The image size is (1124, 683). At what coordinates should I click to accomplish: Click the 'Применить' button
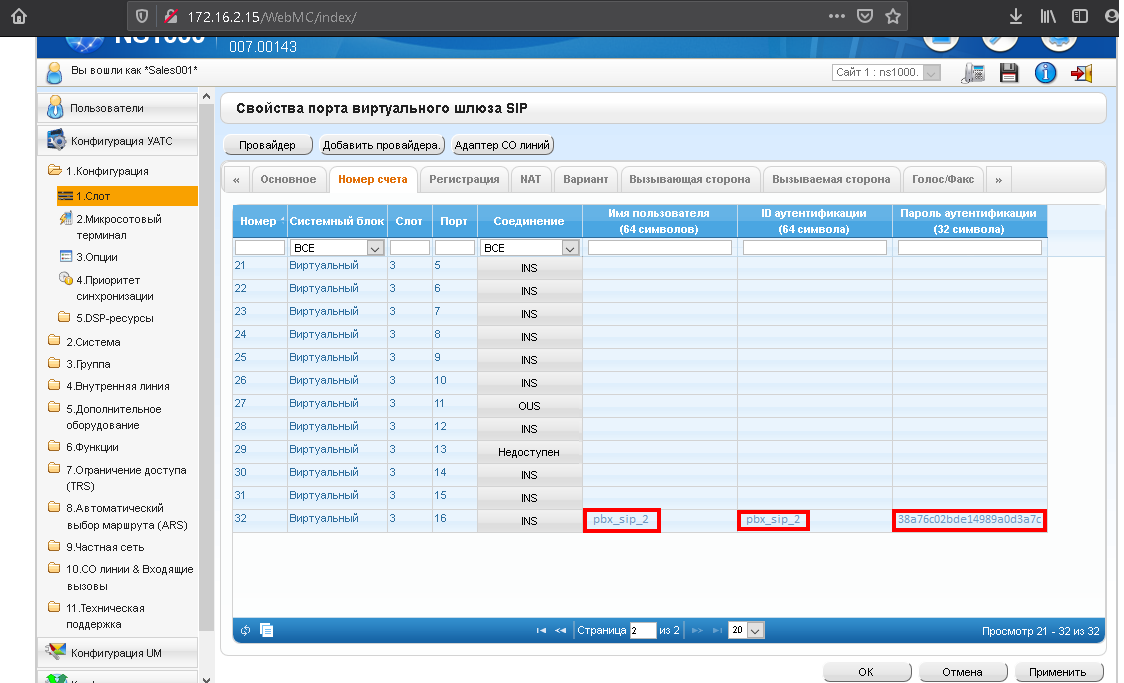(1058, 672)
